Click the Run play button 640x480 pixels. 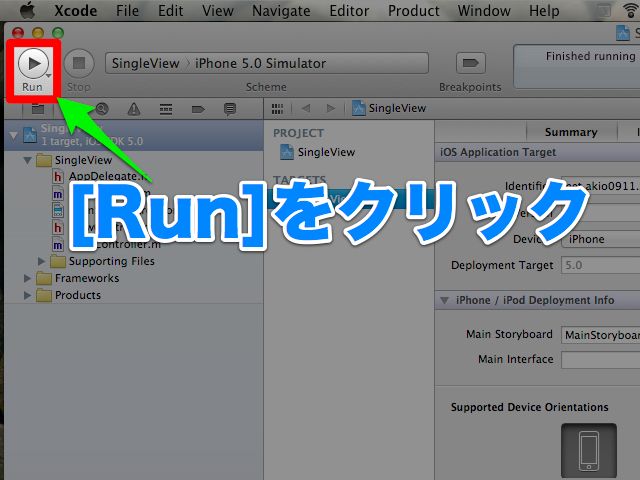33,63
